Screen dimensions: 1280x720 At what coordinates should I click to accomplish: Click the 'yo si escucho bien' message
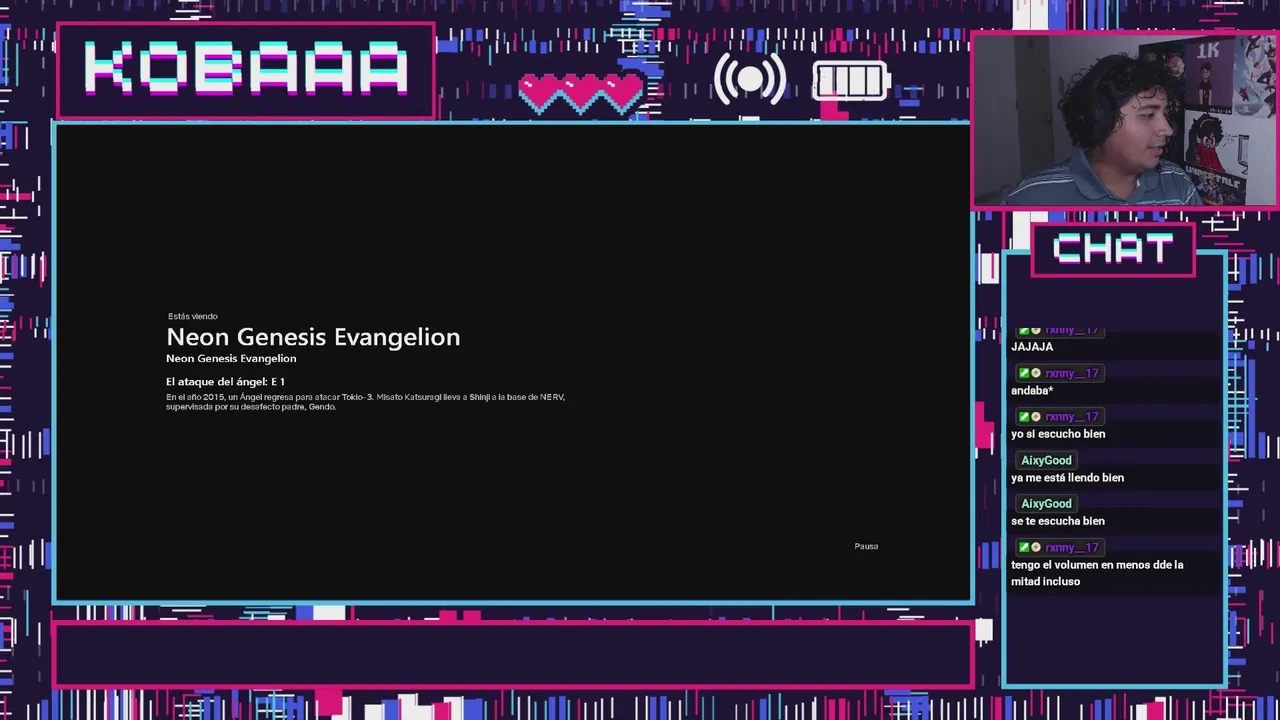[x=1058, y=434]
